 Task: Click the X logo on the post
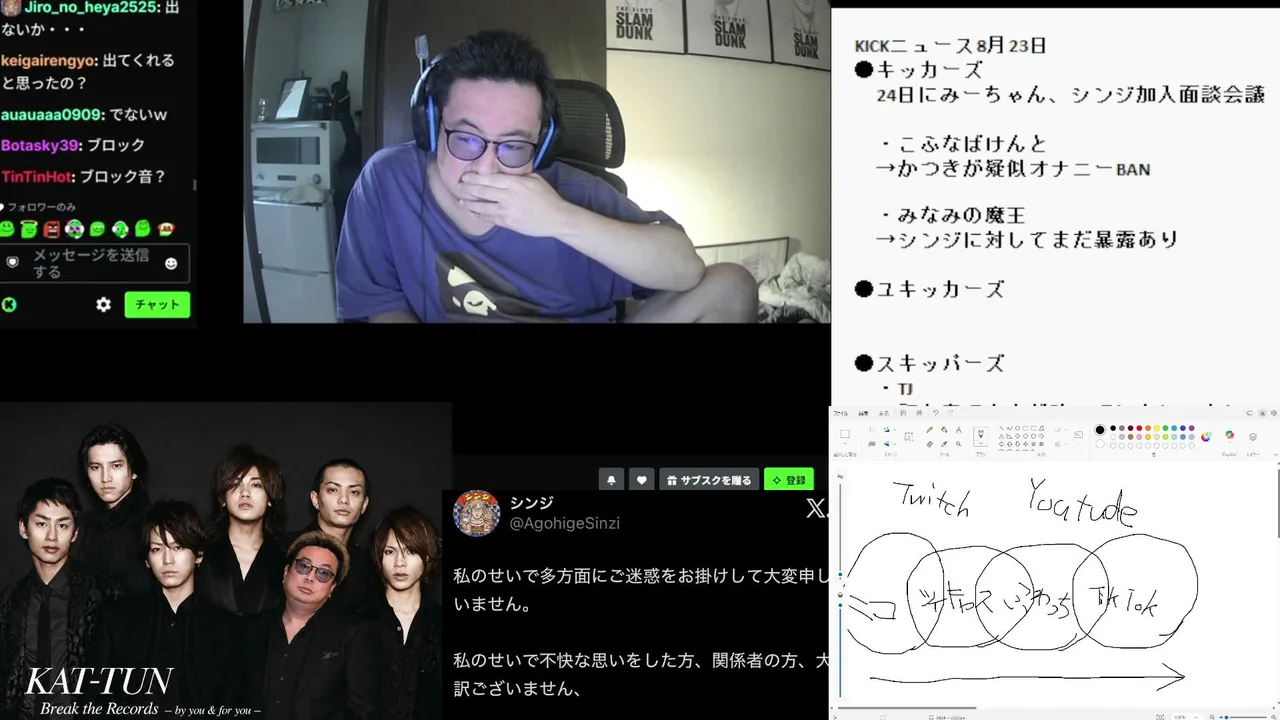tap(816, 509)
